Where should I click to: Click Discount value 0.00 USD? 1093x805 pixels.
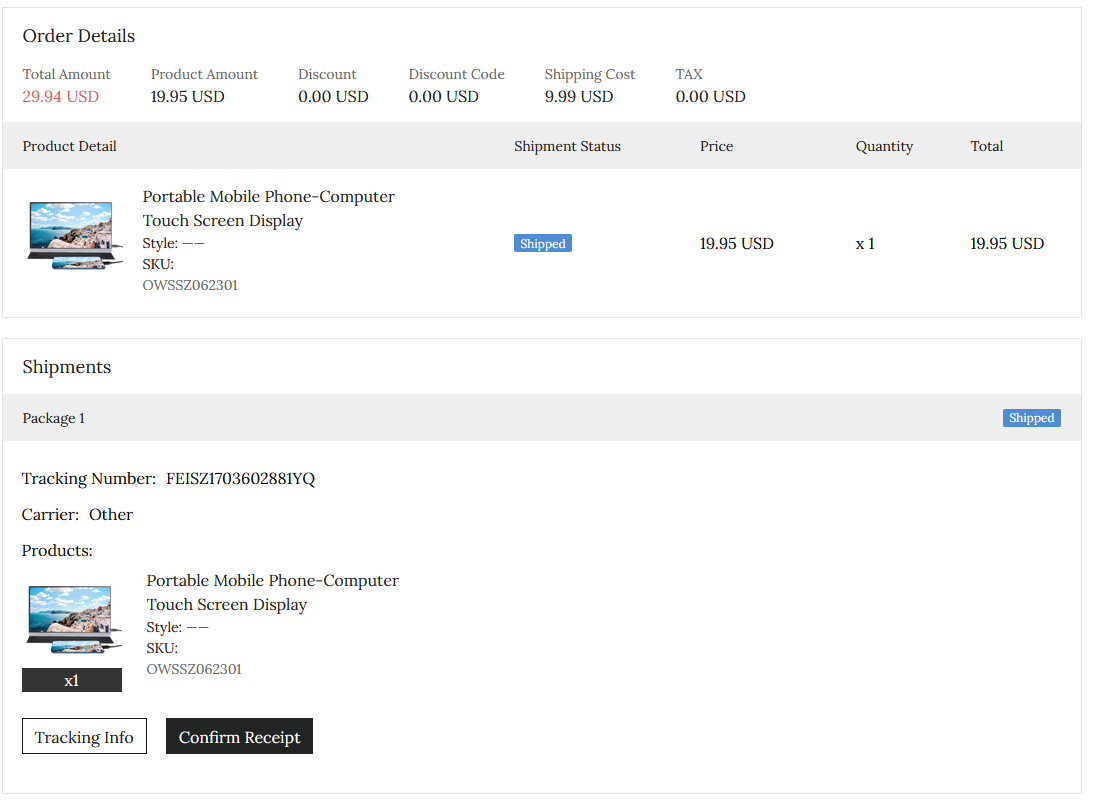click(x=333, y=97)
